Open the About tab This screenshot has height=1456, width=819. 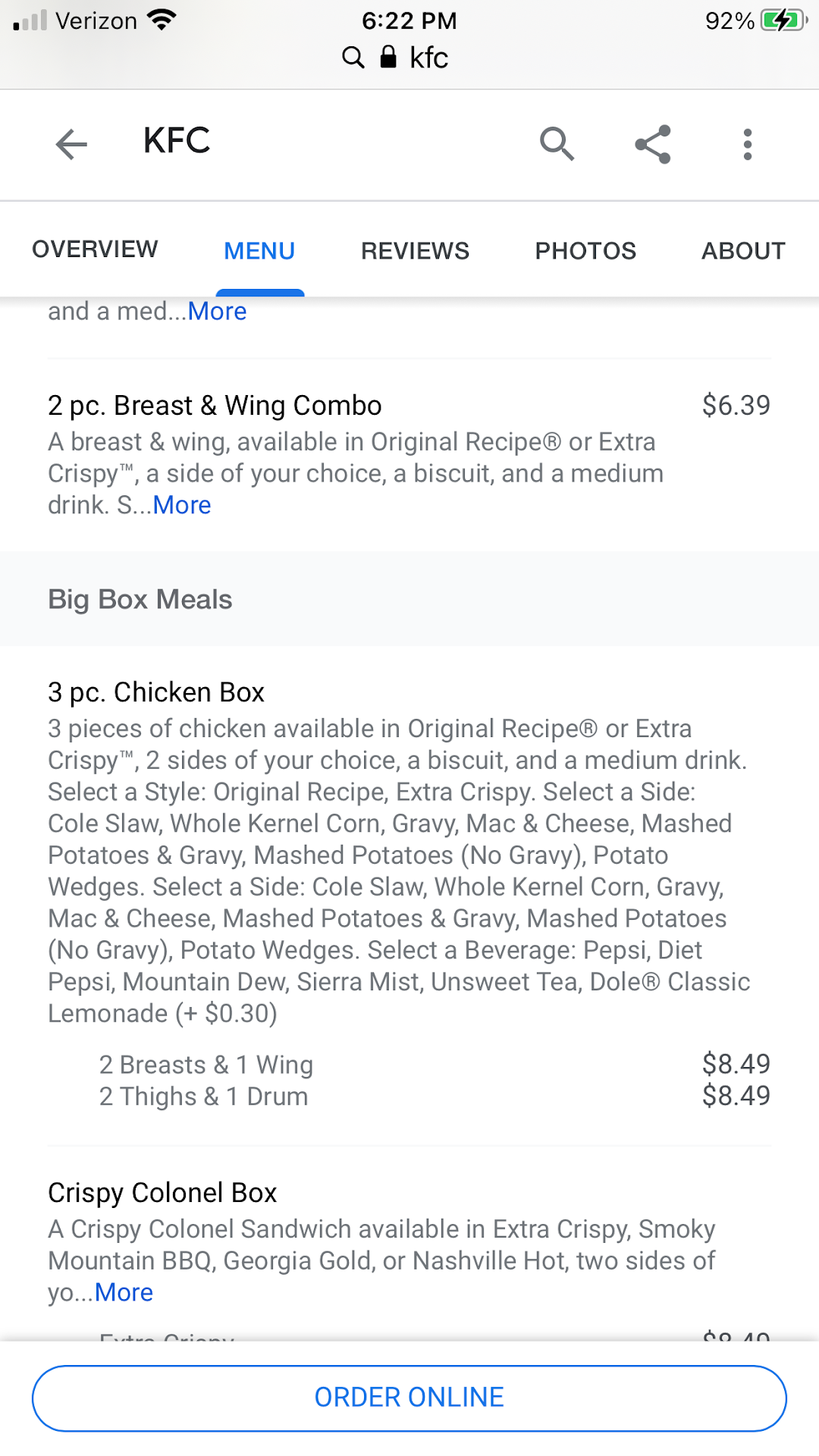click(x=743, y=251)
